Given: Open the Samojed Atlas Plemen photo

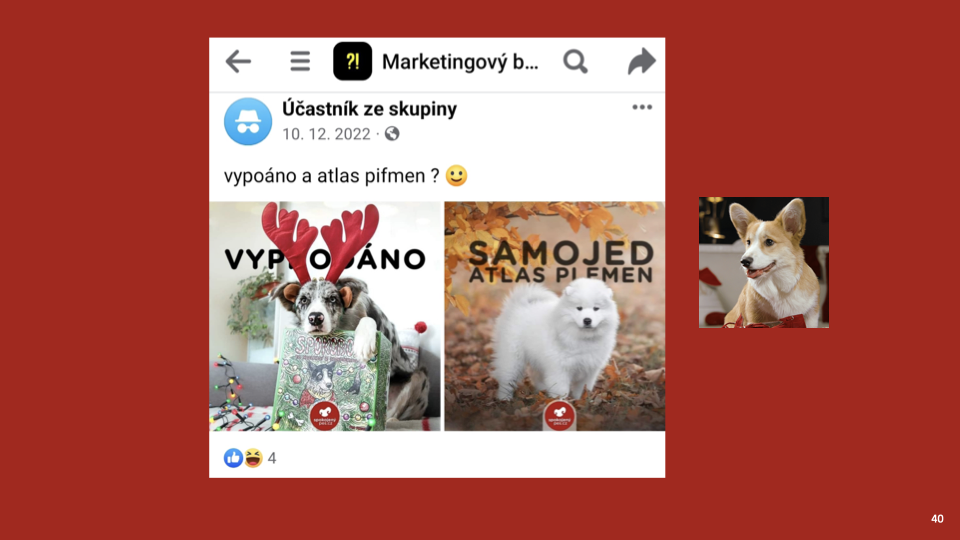Looking at the screenshot, I should (x=555, y=316).
